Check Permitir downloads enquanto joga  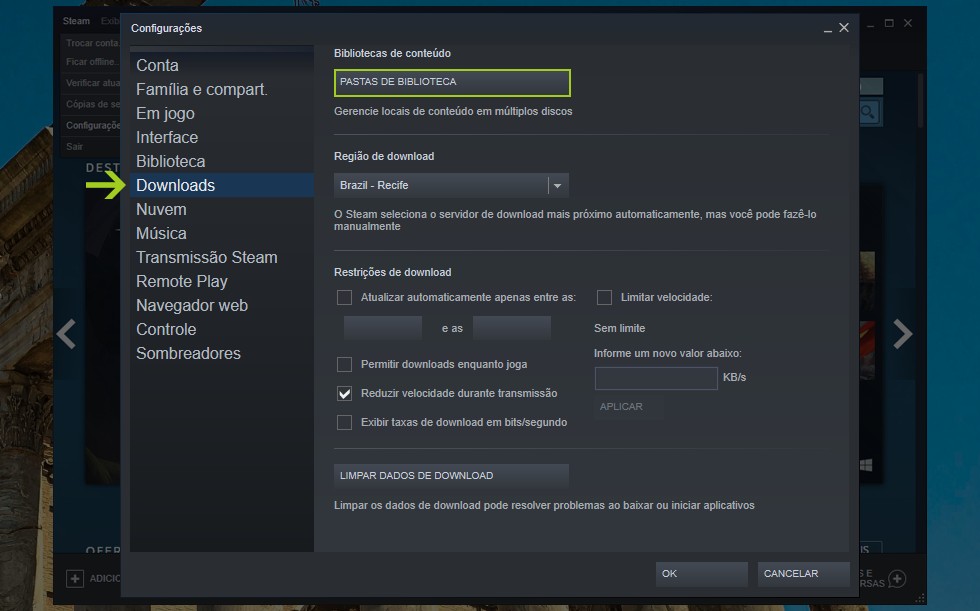344,364
